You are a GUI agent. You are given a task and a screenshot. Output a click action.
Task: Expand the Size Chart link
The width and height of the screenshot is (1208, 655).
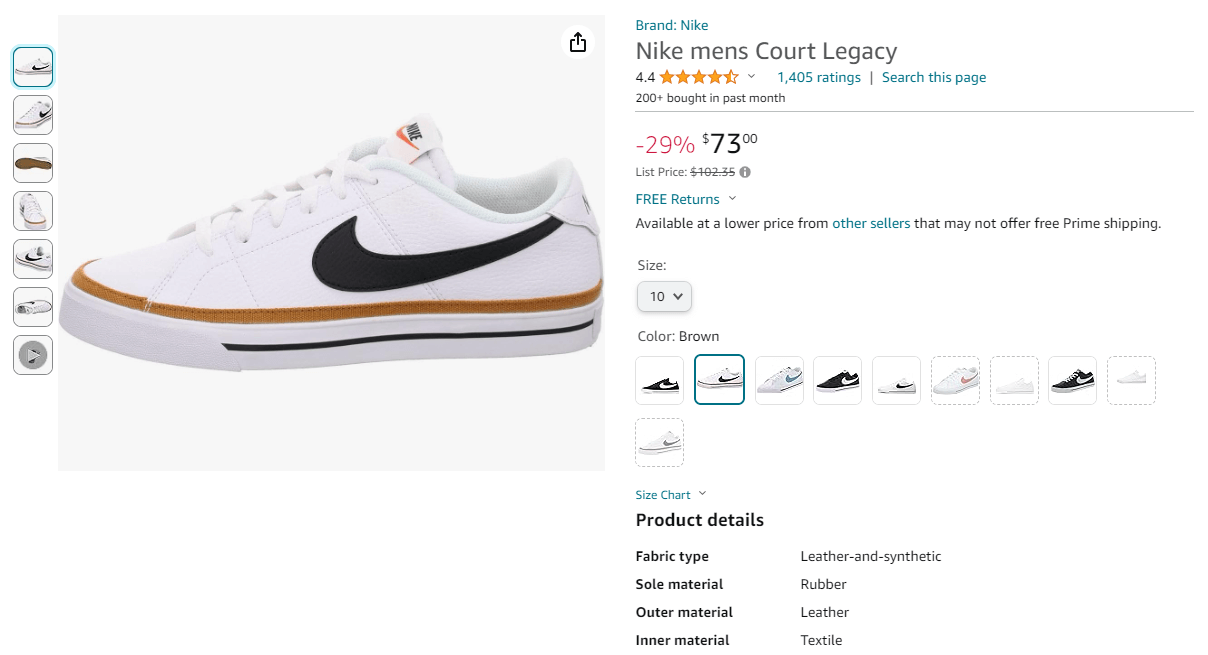(x=671, y=494)
